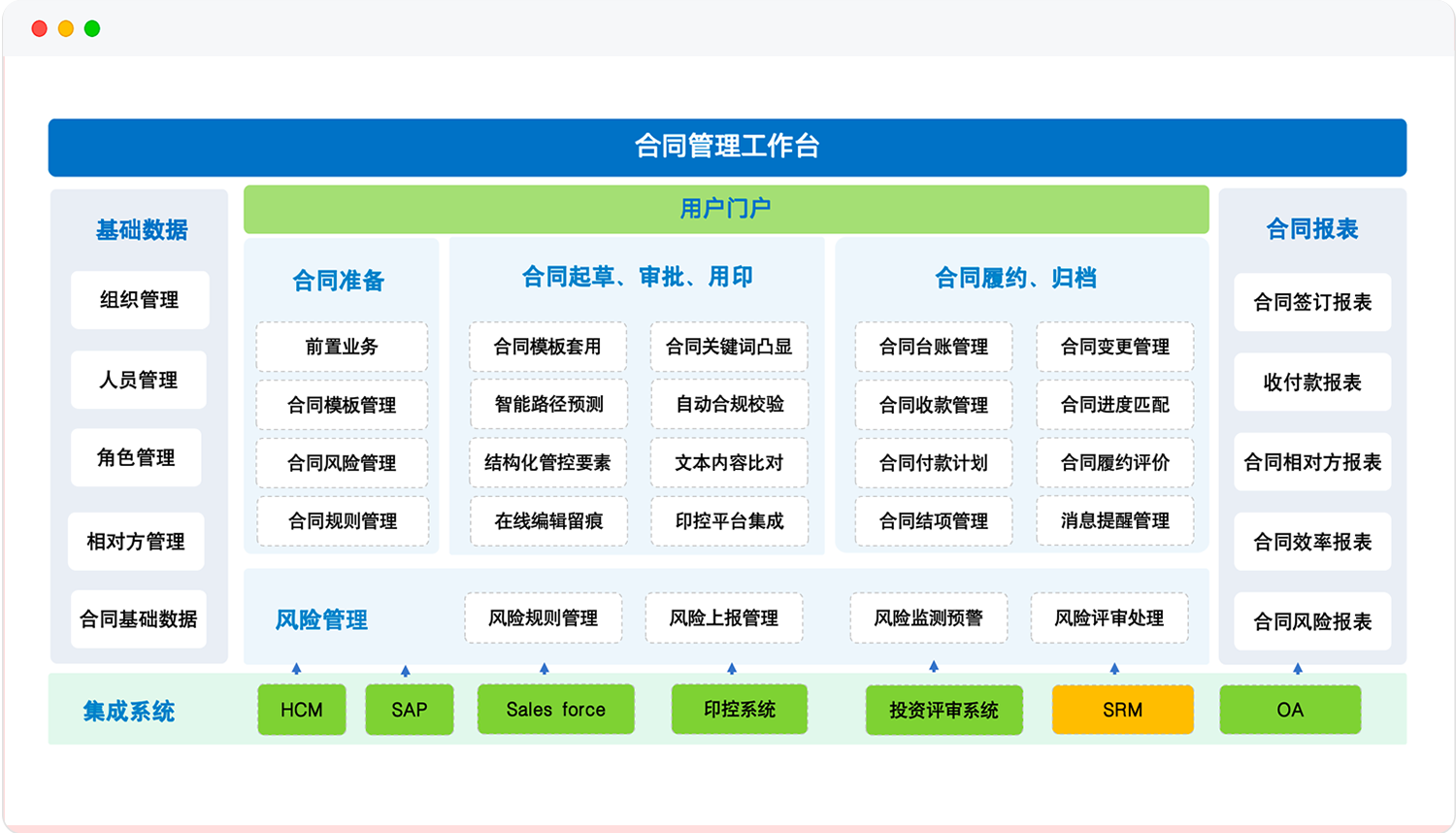Open 在线编辑留痕 box

(548, 521)
